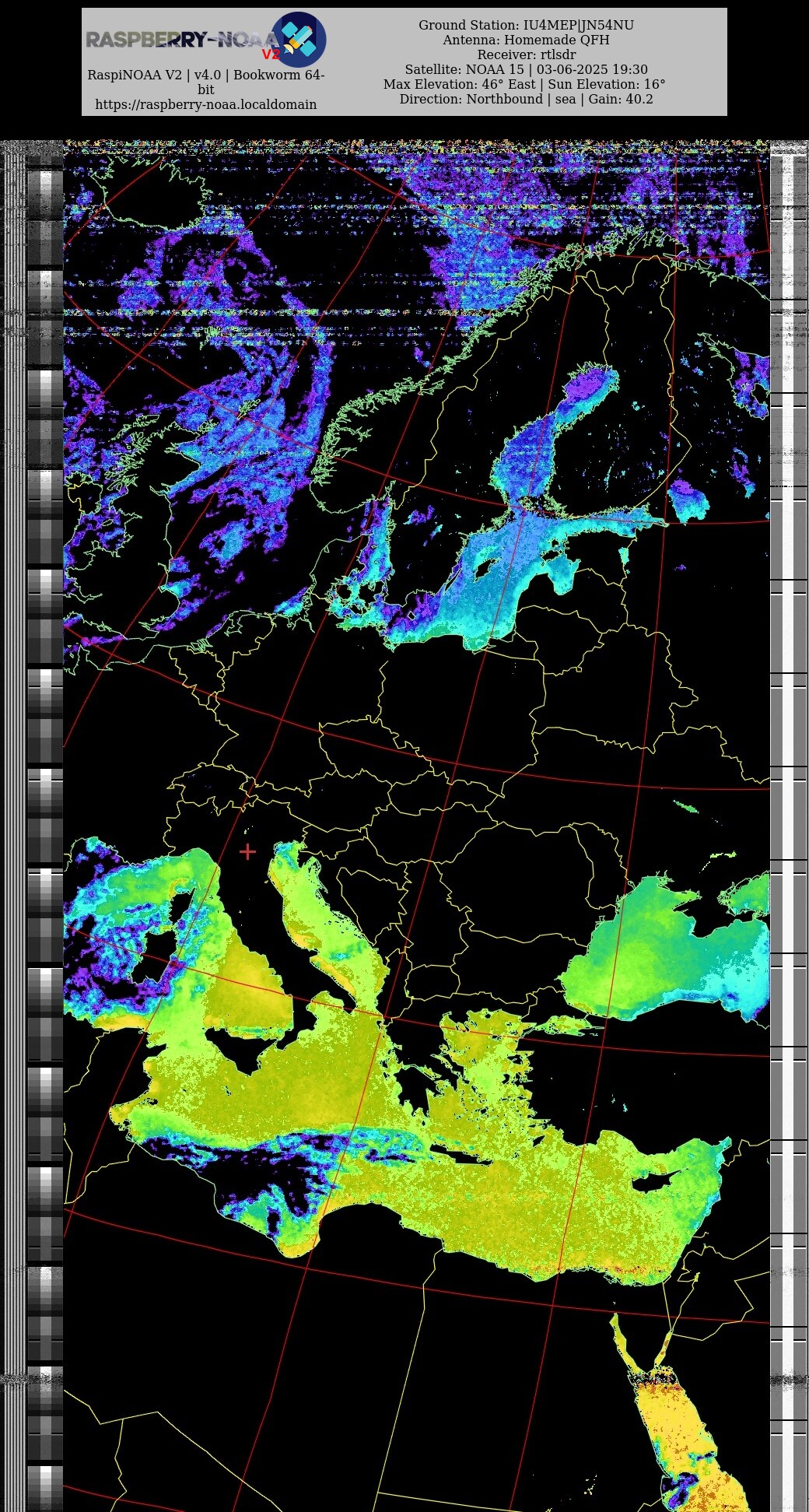Click the red ground station cross marker
The image size is (809, 1512).
247,851
